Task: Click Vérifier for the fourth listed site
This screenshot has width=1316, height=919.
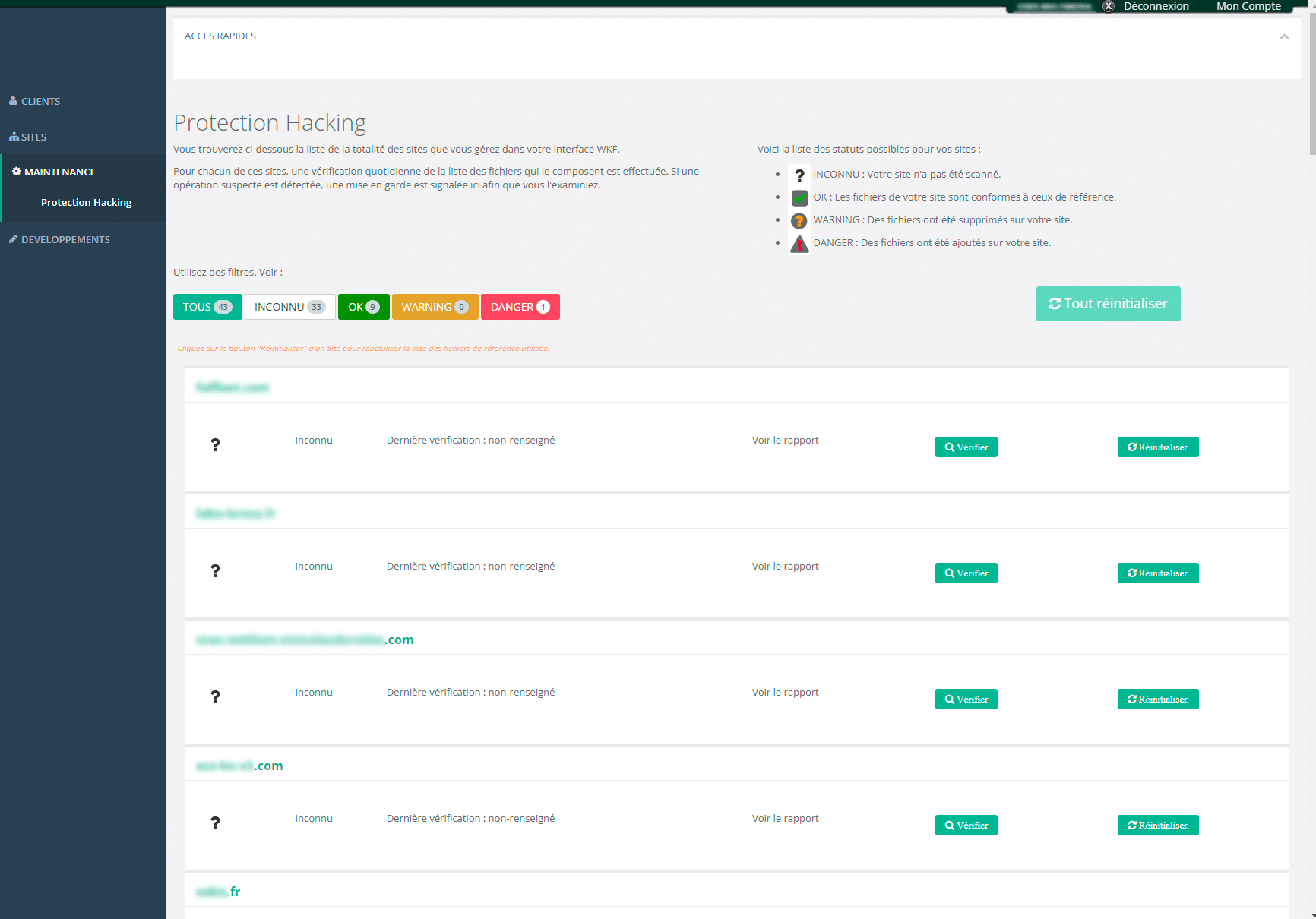Action: [966, 826]
